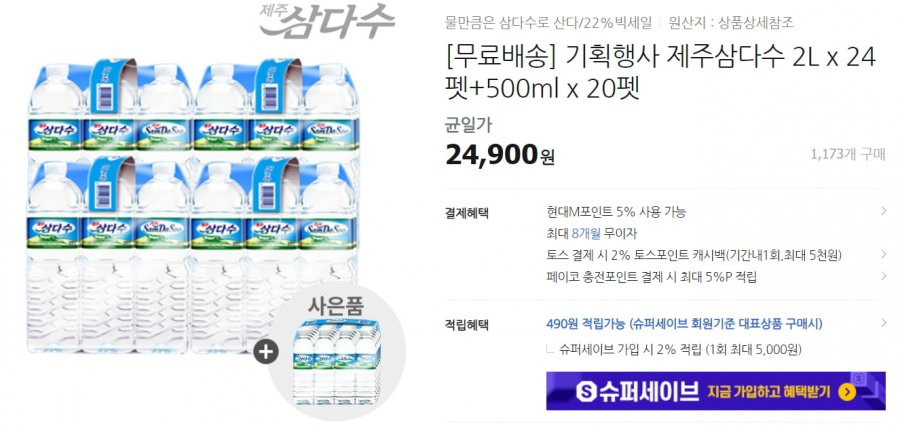Open 8개월 interest-free installment link
The image size is (900, 430).
coord(587,234)
